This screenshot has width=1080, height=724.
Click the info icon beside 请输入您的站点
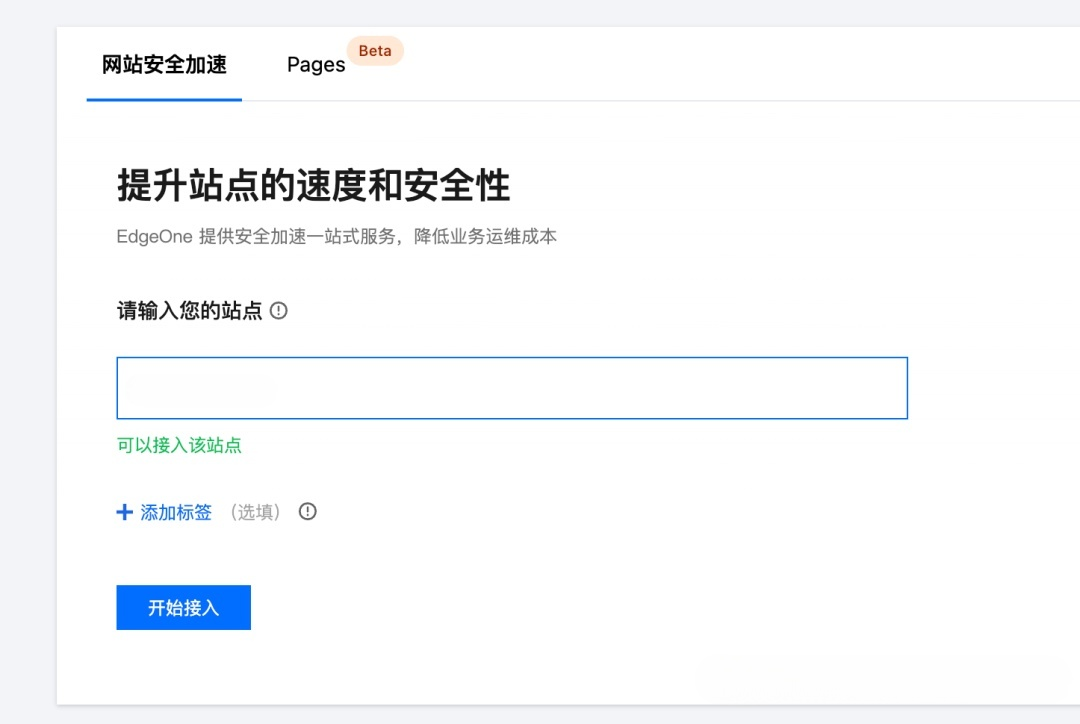pyautogui.click(x=279, y=311)
